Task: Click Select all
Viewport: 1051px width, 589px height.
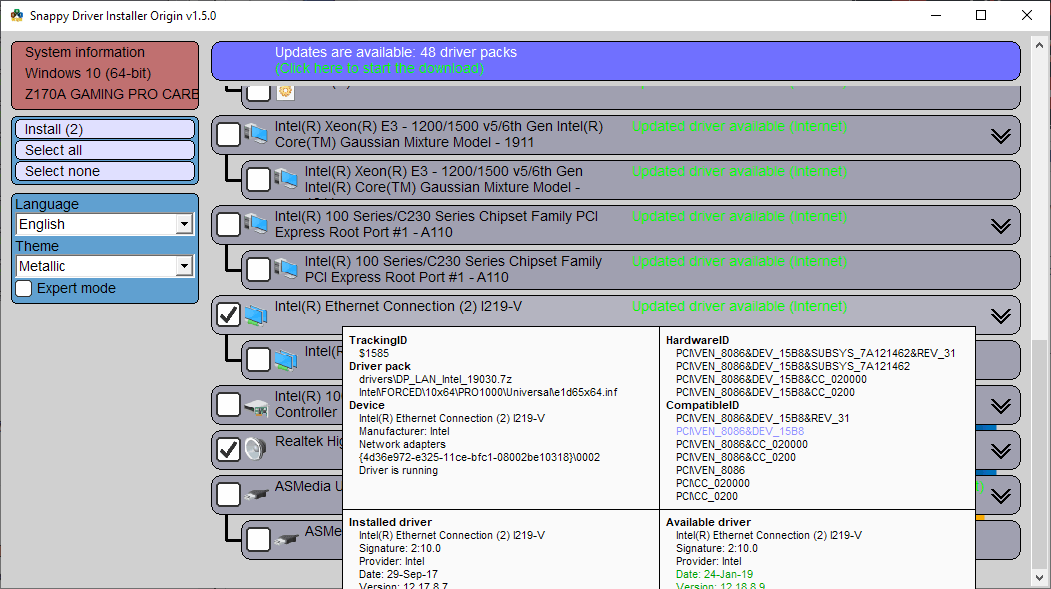Action: [x=105, y=150]
